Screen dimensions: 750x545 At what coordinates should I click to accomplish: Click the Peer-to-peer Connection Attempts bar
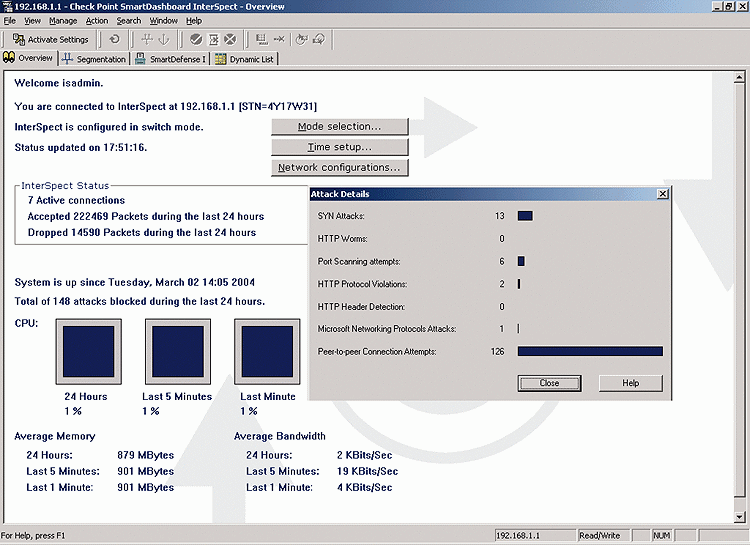click(x=590, y=351)
